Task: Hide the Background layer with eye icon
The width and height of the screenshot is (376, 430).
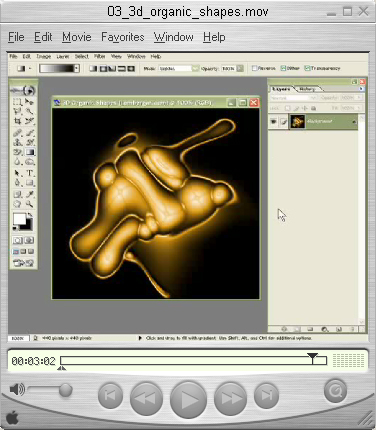Action: pos(273,122)
